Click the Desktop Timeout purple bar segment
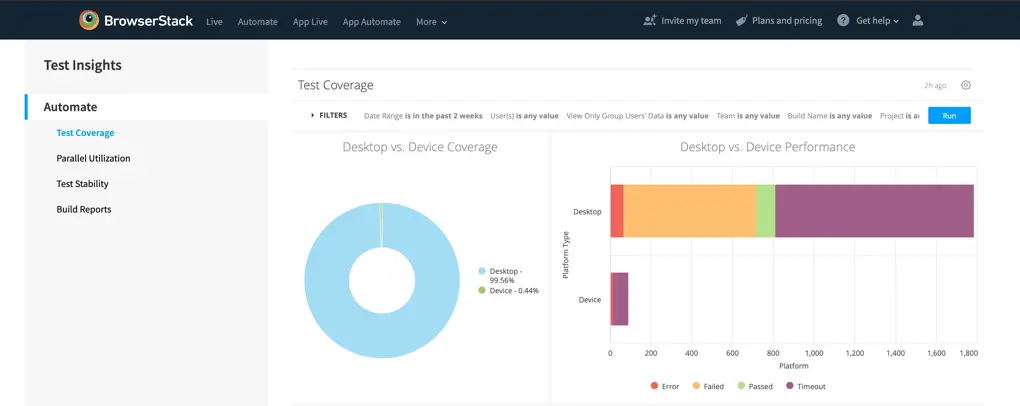Image resolution: width=1020 pixels, height=406 pixels. click(874, 211)
